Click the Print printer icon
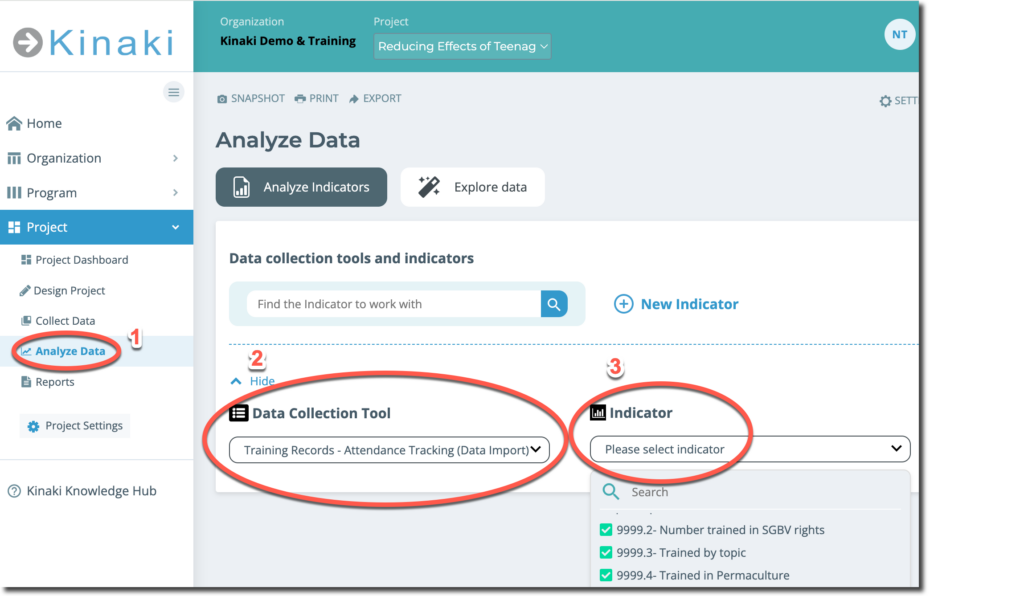Image resolution: width=1024 pixels, height=596 pixels. coord(300,99)
